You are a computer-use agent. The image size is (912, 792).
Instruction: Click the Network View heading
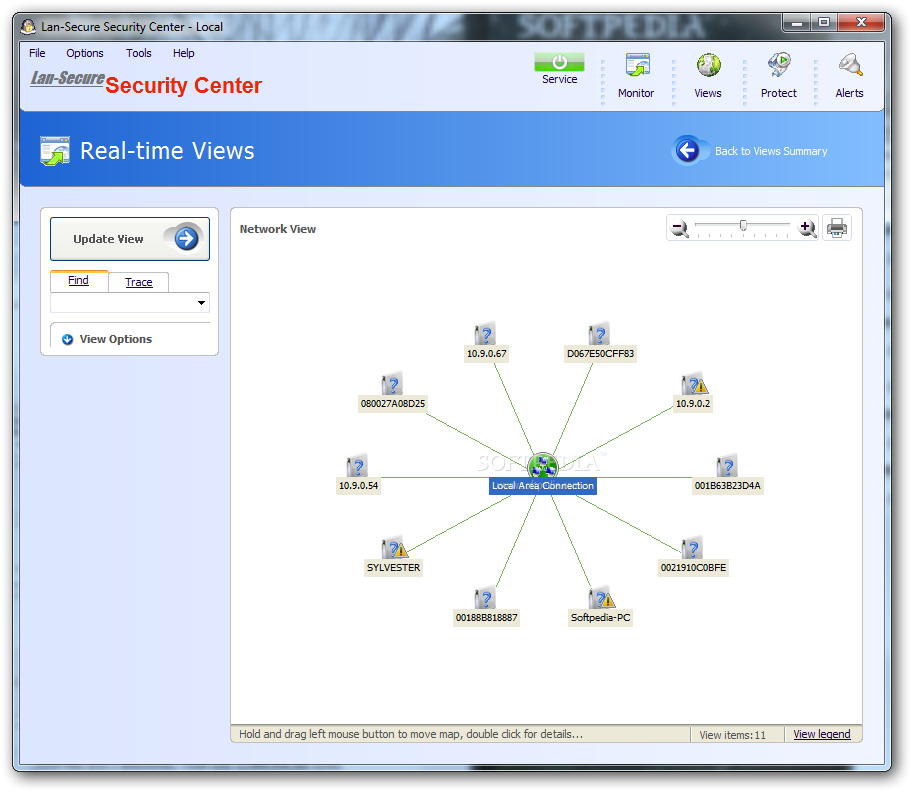point(277,229)
